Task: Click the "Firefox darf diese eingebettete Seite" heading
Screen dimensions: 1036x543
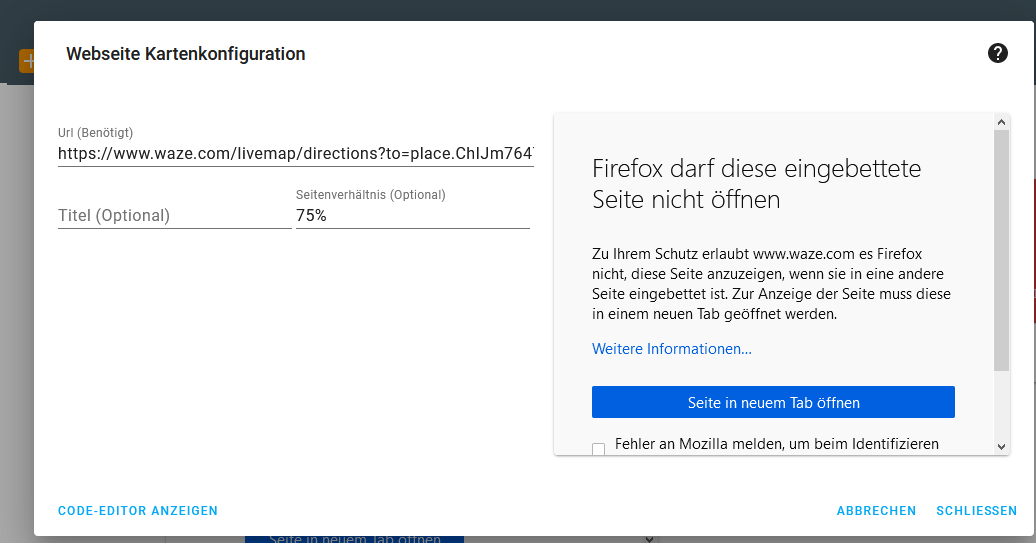Action: [x=756, y=183]
